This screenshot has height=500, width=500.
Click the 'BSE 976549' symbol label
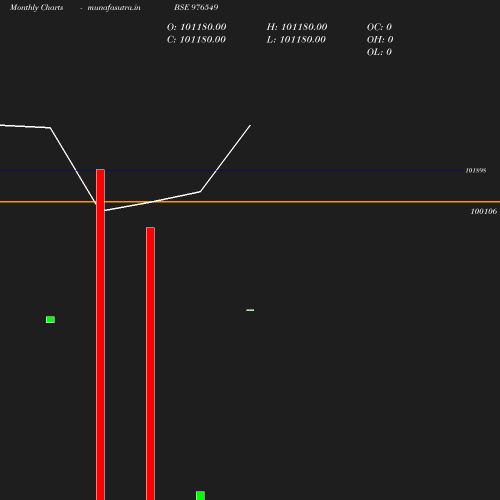(x=196, y=7)
